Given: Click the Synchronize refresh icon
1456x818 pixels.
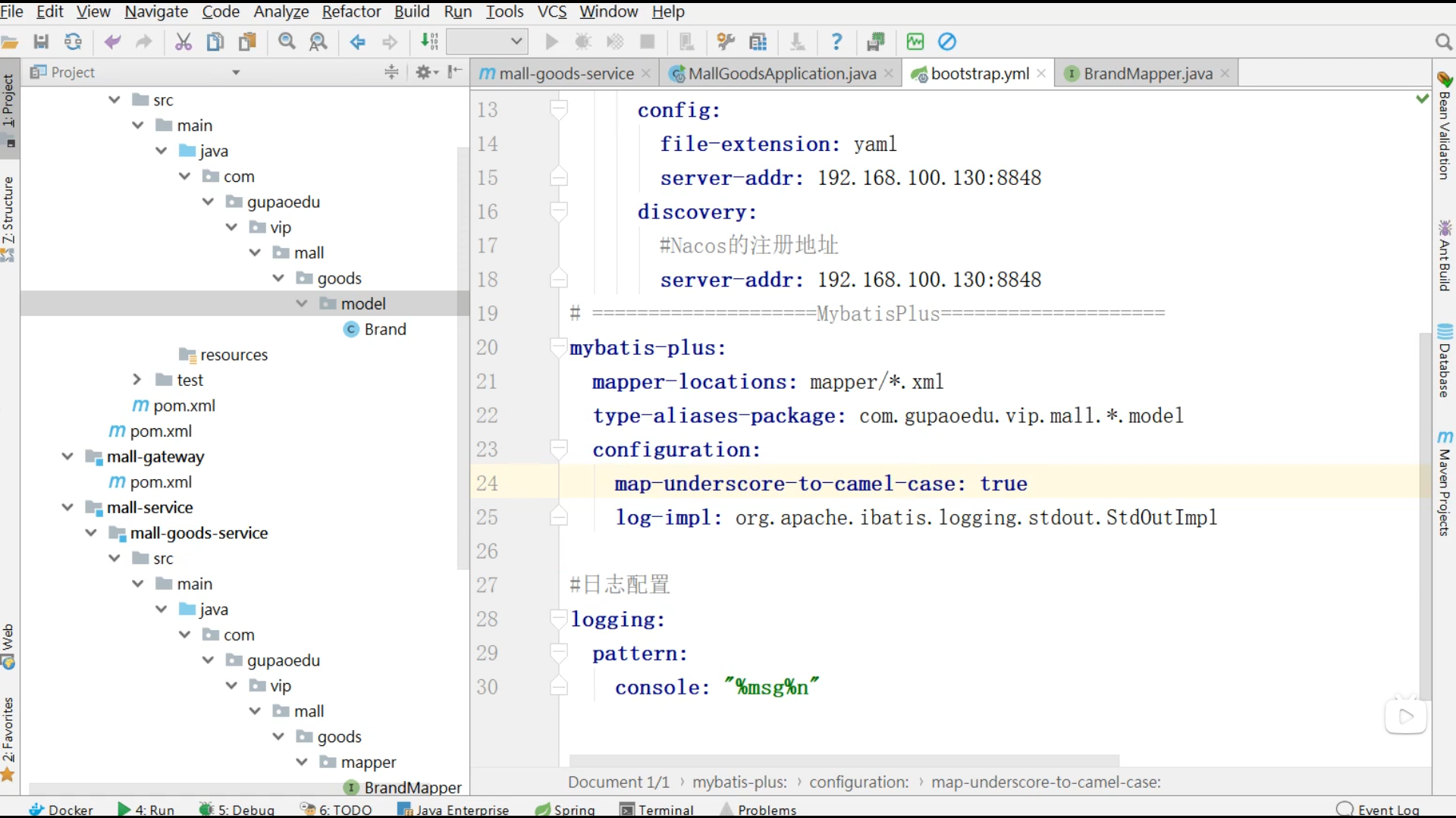Looking at the screenshot, I should pyautogui.click(x=73, y=42).
